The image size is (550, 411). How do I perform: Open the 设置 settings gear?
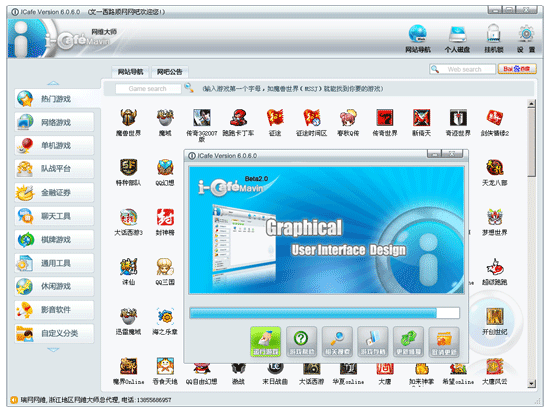(x=526, y=34)
